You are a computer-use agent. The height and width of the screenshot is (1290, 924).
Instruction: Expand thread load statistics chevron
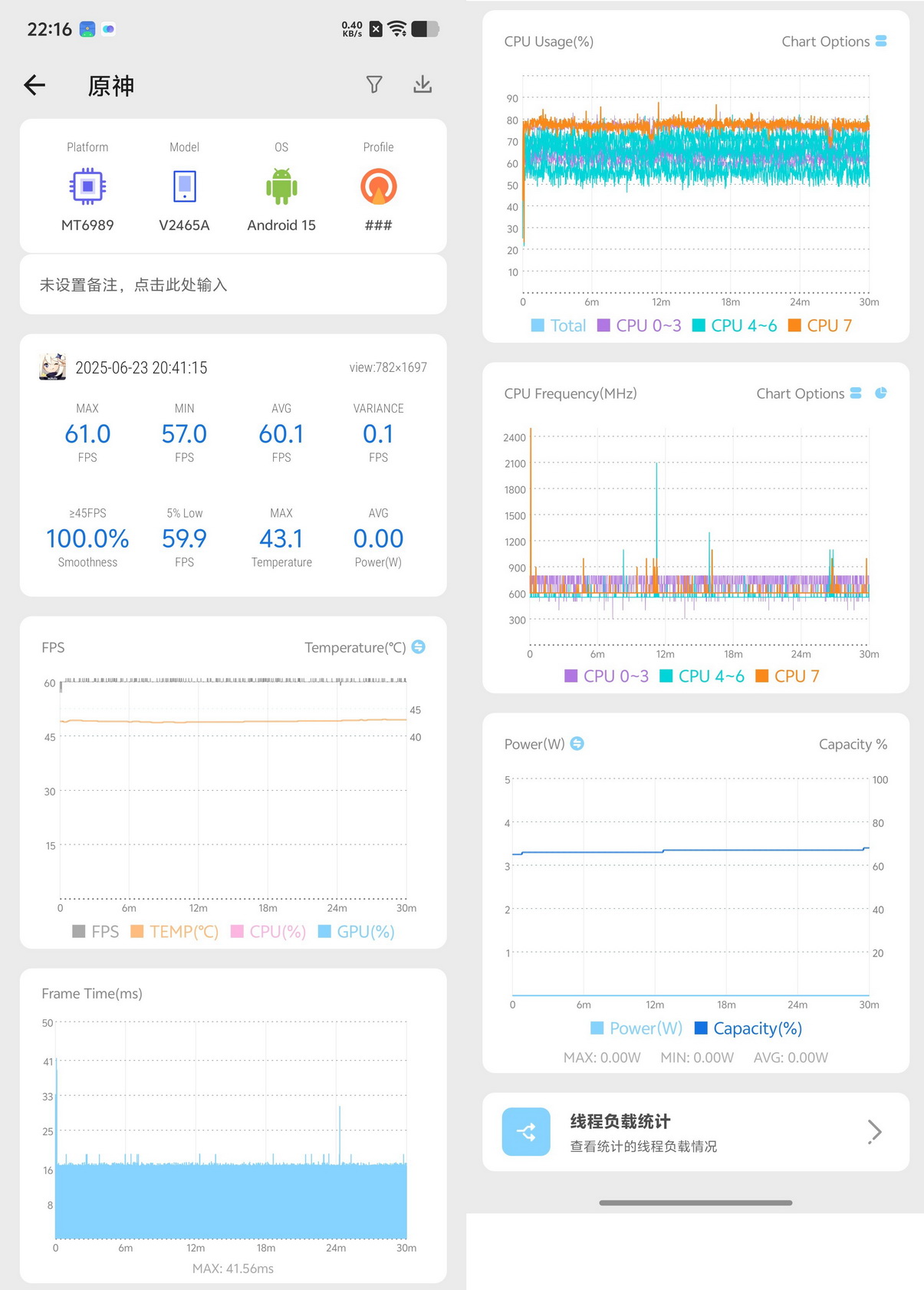tap(875, 1131)
